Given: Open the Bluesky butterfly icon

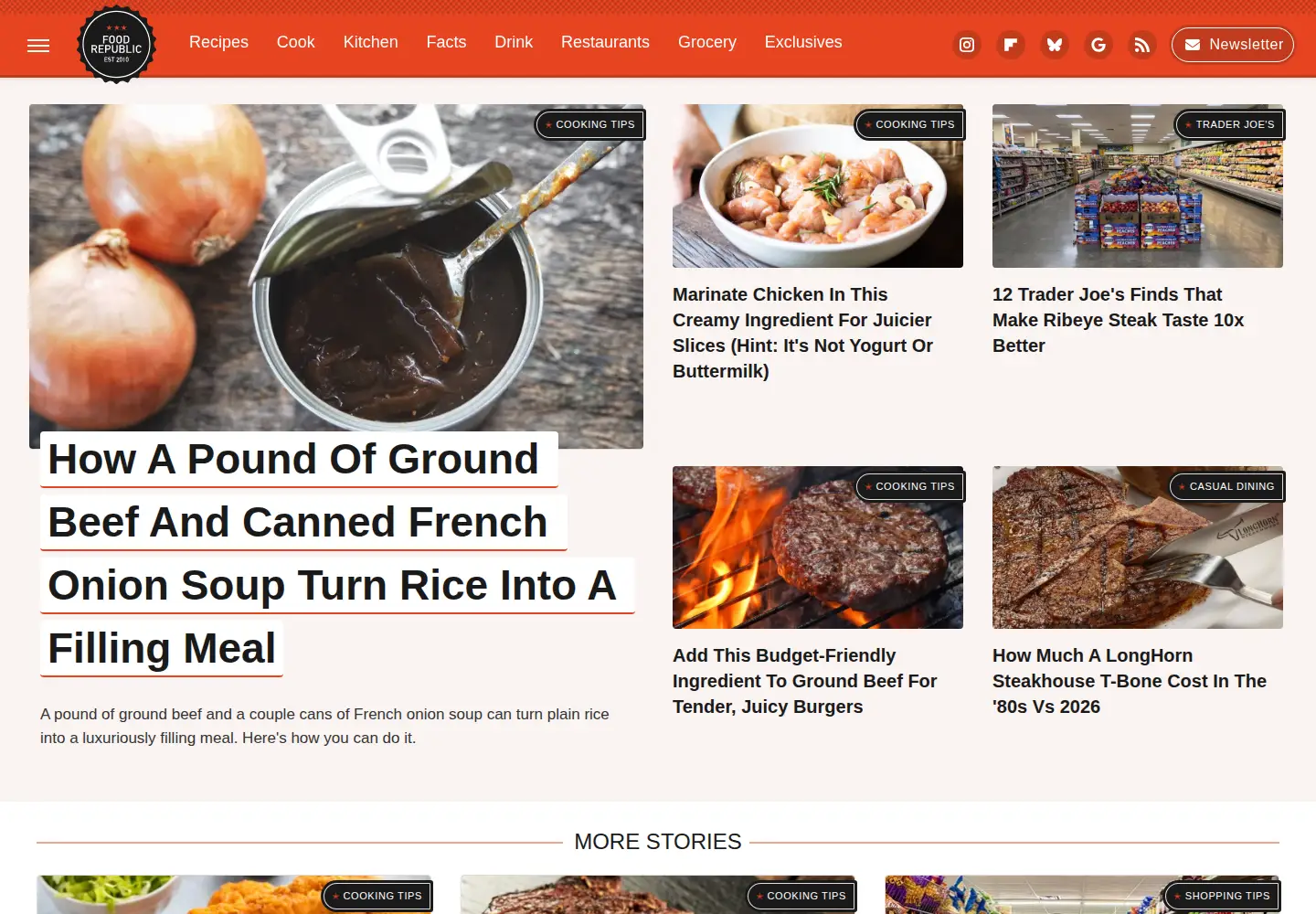Looking at the screenshot, I should (x=1055, y=45).
